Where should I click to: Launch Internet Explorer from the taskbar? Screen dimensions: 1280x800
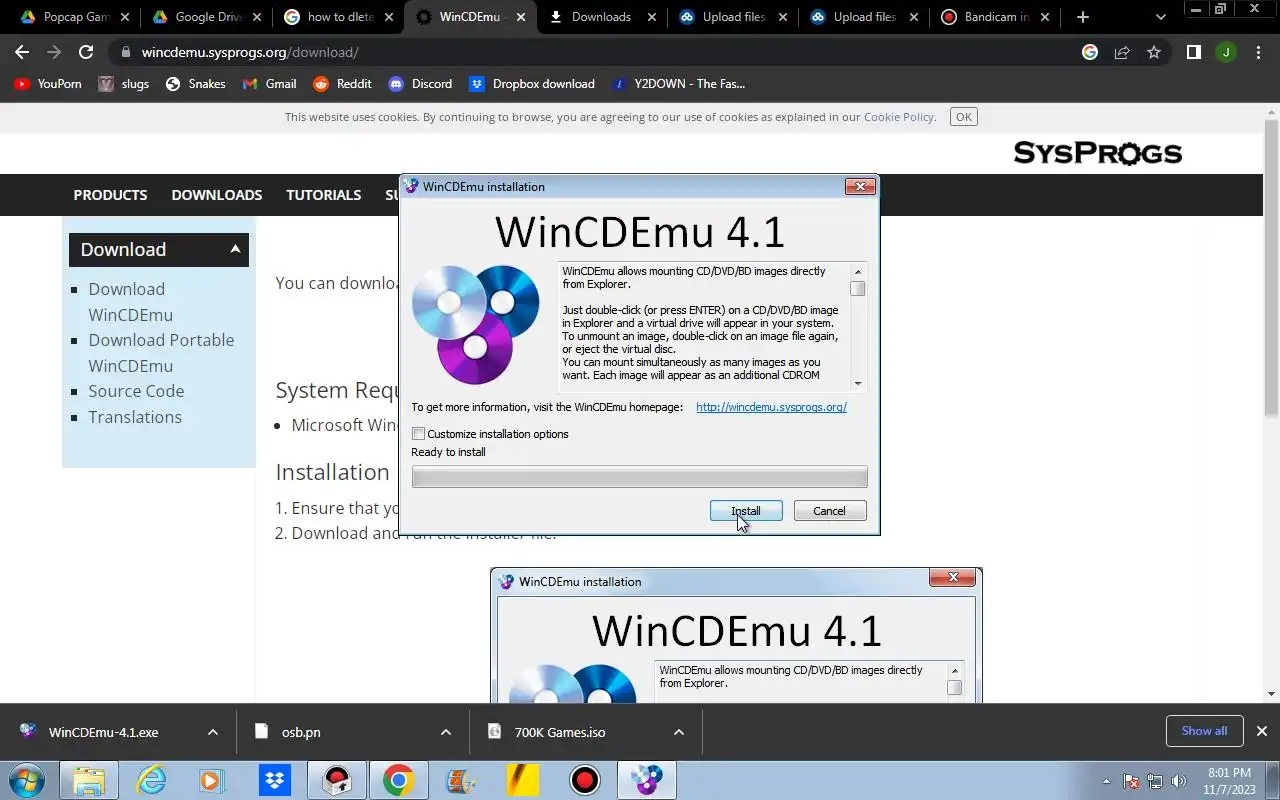(151, 780)
